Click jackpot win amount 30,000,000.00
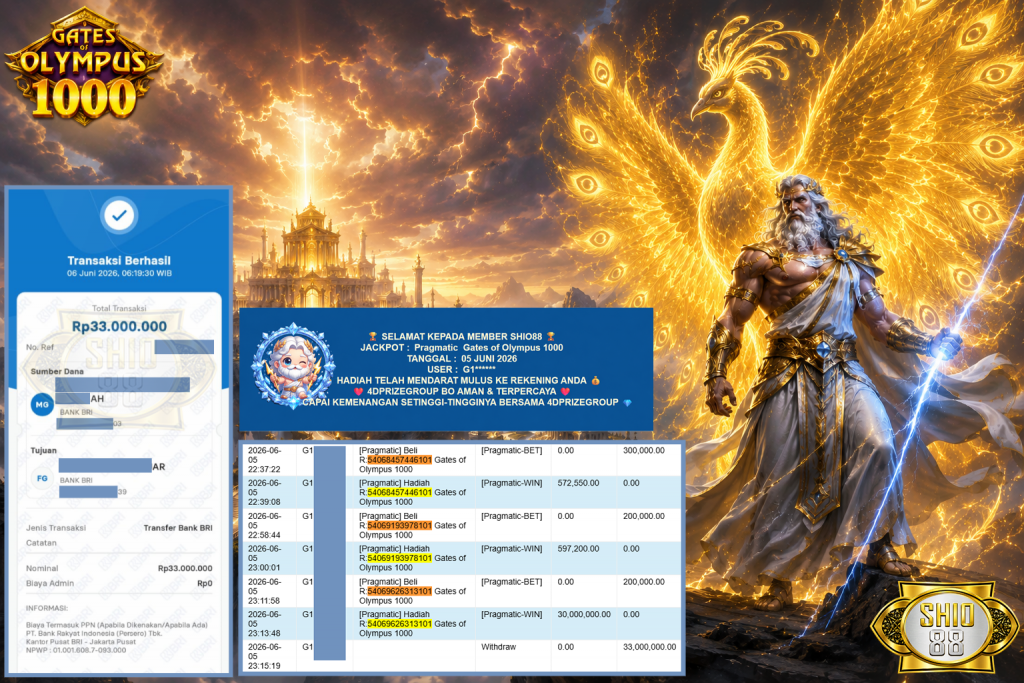 [x=584, y=614]
